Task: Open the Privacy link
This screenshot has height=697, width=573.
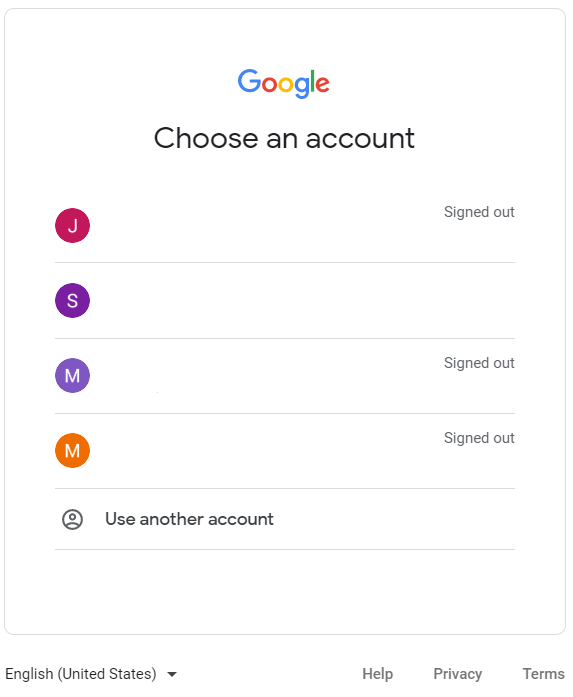Action: tap(457, 674)
